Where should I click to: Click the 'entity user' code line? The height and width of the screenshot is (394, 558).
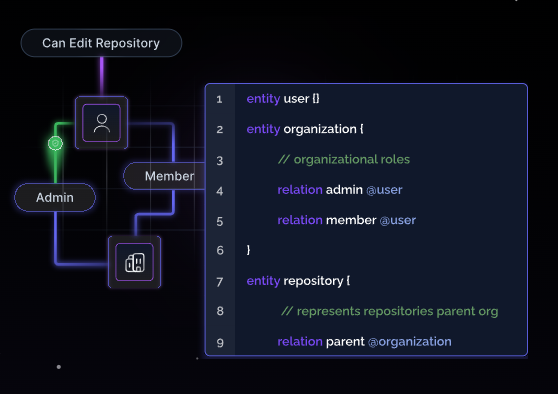point(283,99)
